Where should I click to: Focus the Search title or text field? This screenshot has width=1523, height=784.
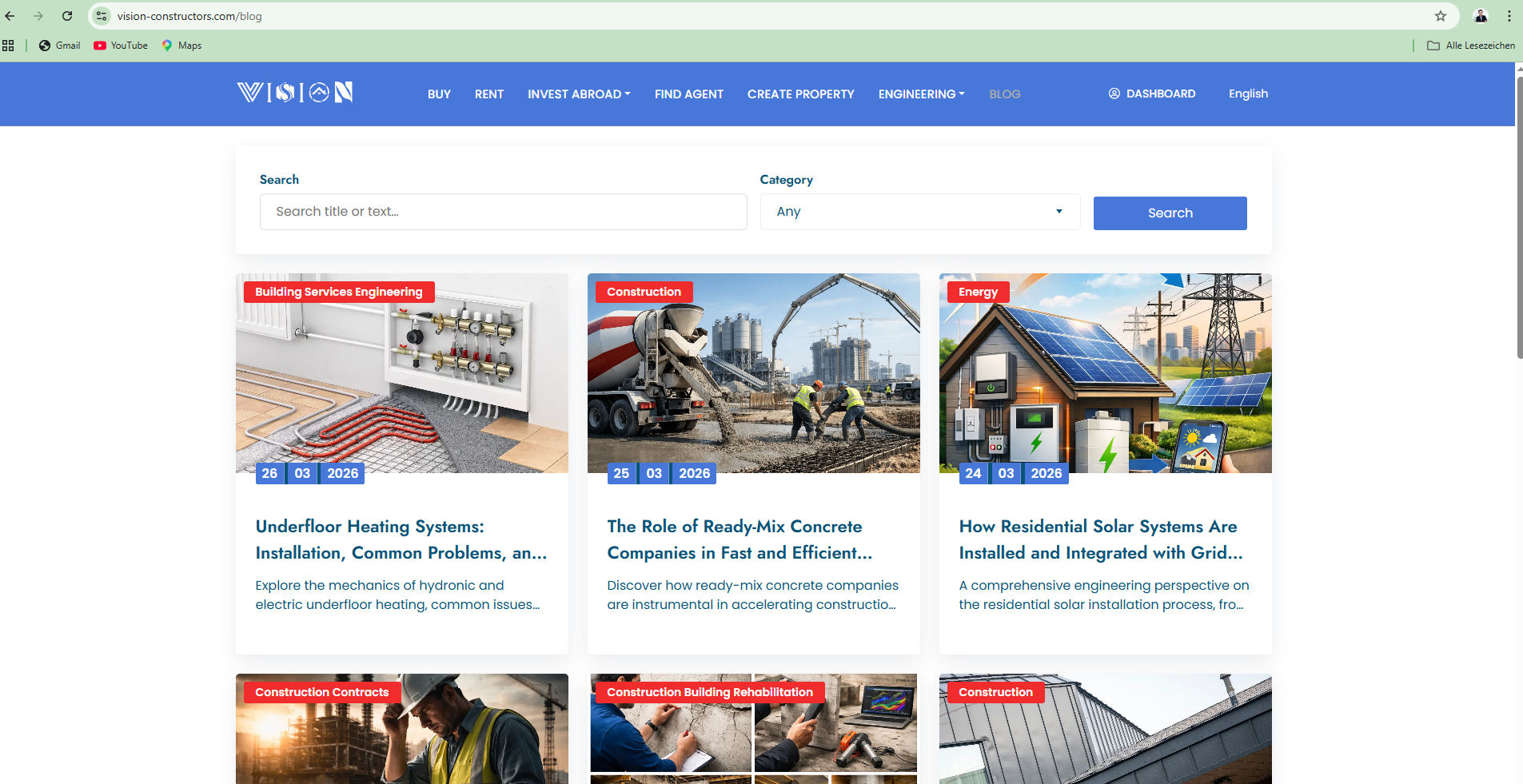[504, 212]
